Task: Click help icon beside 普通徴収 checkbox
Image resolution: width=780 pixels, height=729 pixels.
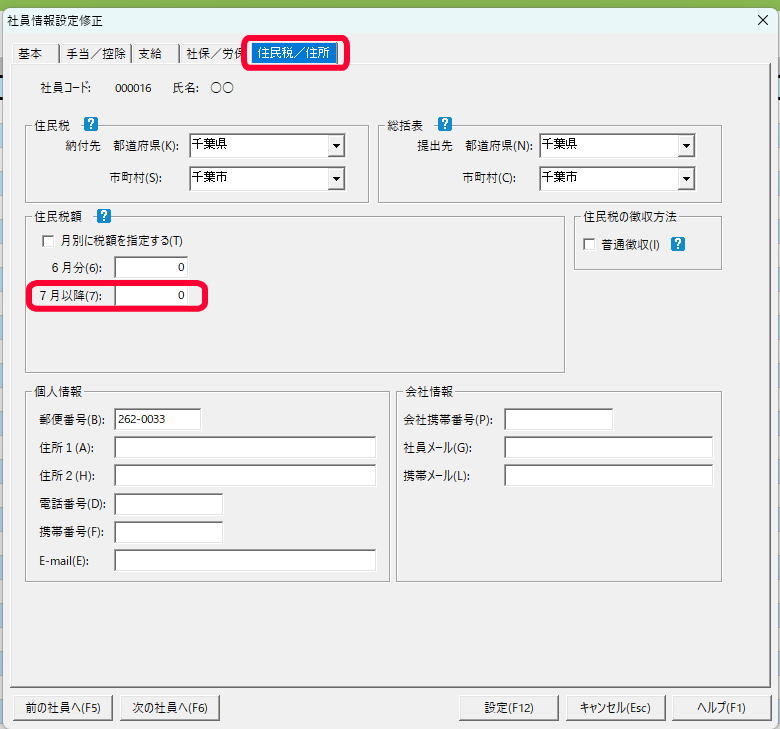Action: pyautogui.click(x=678, y=243)
